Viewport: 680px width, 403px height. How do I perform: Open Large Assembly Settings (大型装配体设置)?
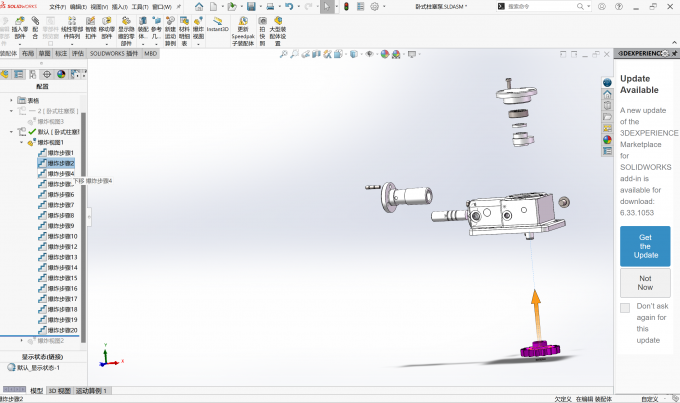[278, 31]
